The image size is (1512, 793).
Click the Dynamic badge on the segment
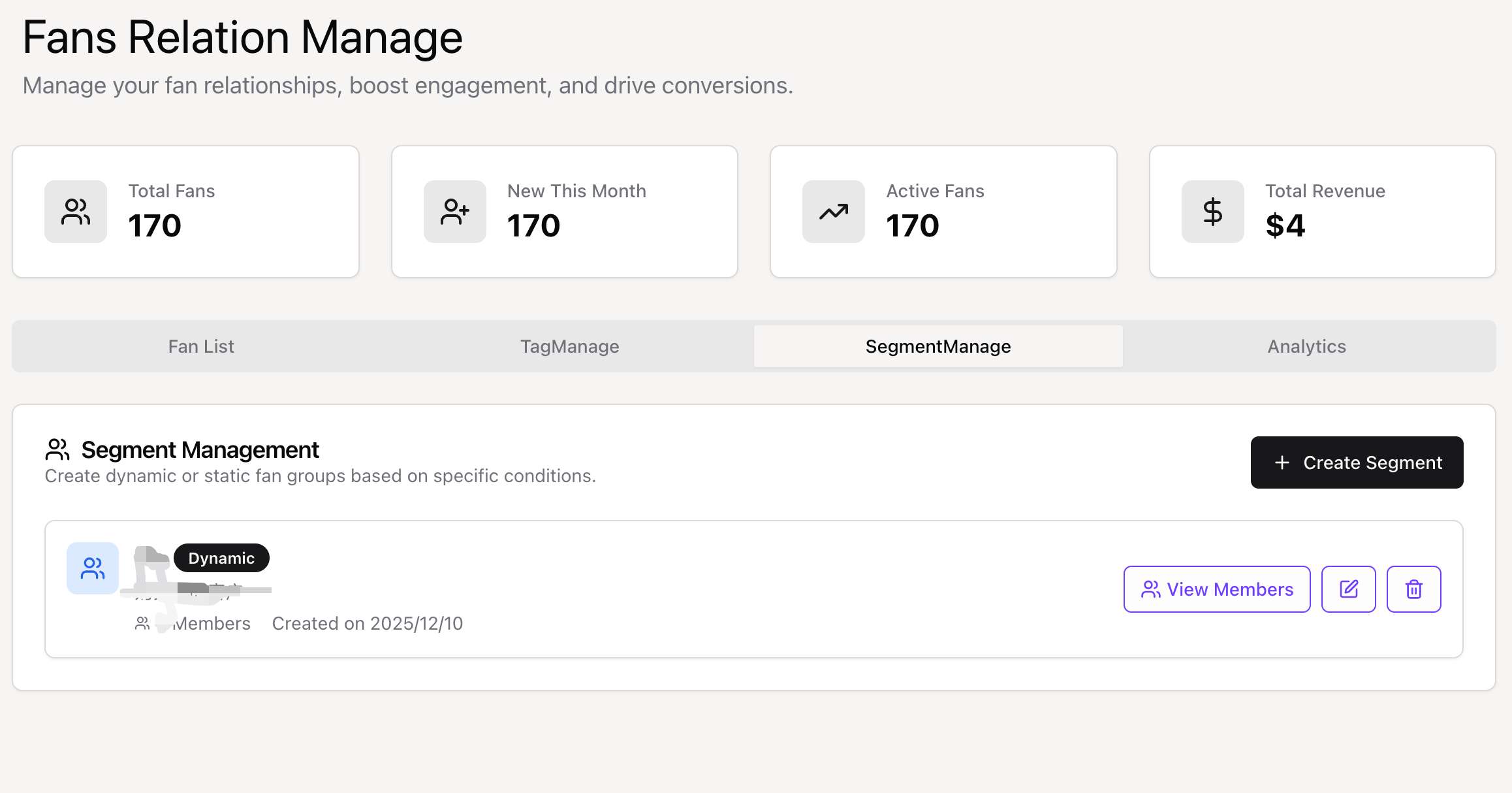[x=221, y=558]
